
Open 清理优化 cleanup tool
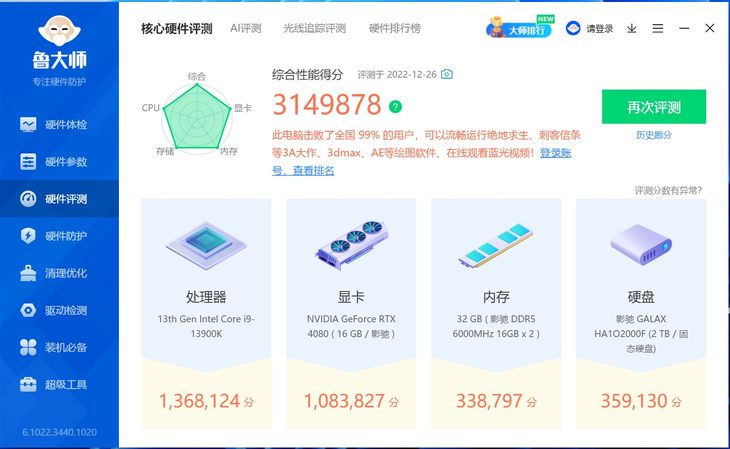click(54, 273)
